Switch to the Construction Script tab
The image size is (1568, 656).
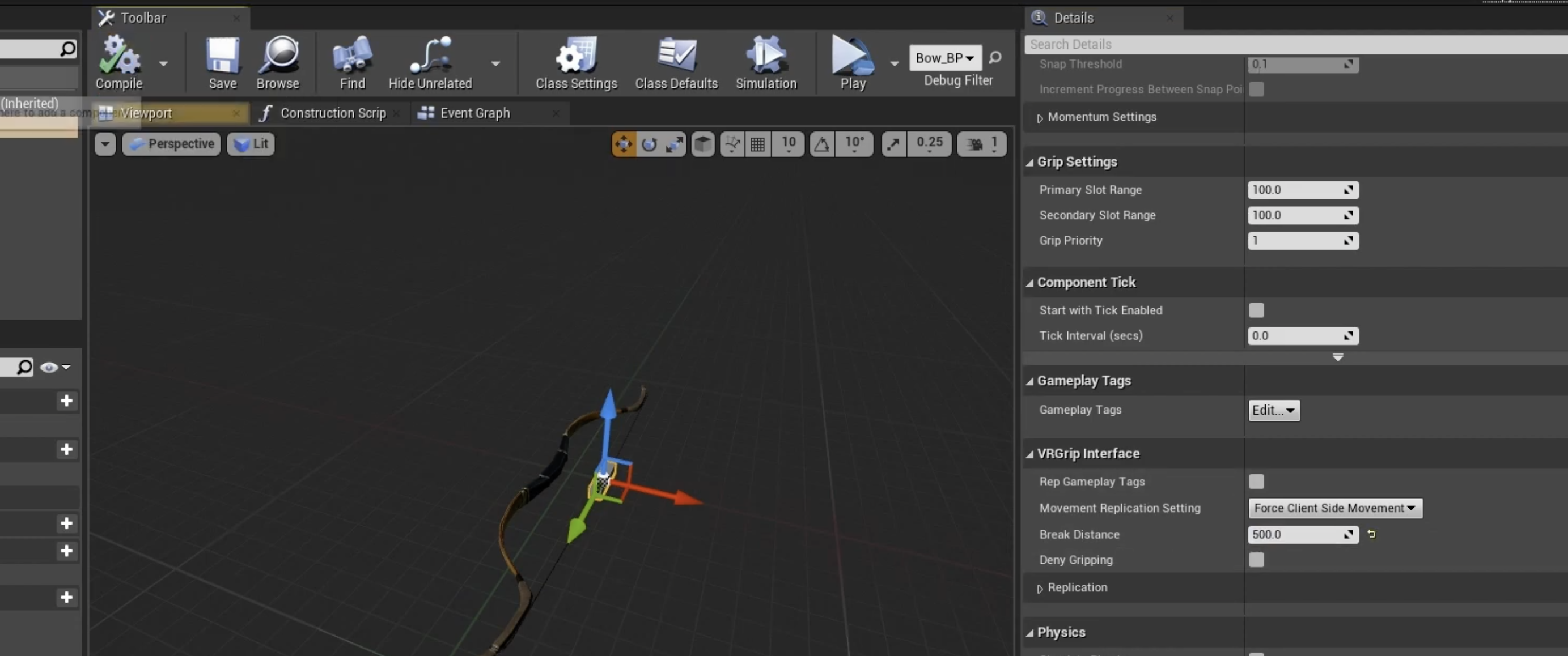click(x=333, y=113)
